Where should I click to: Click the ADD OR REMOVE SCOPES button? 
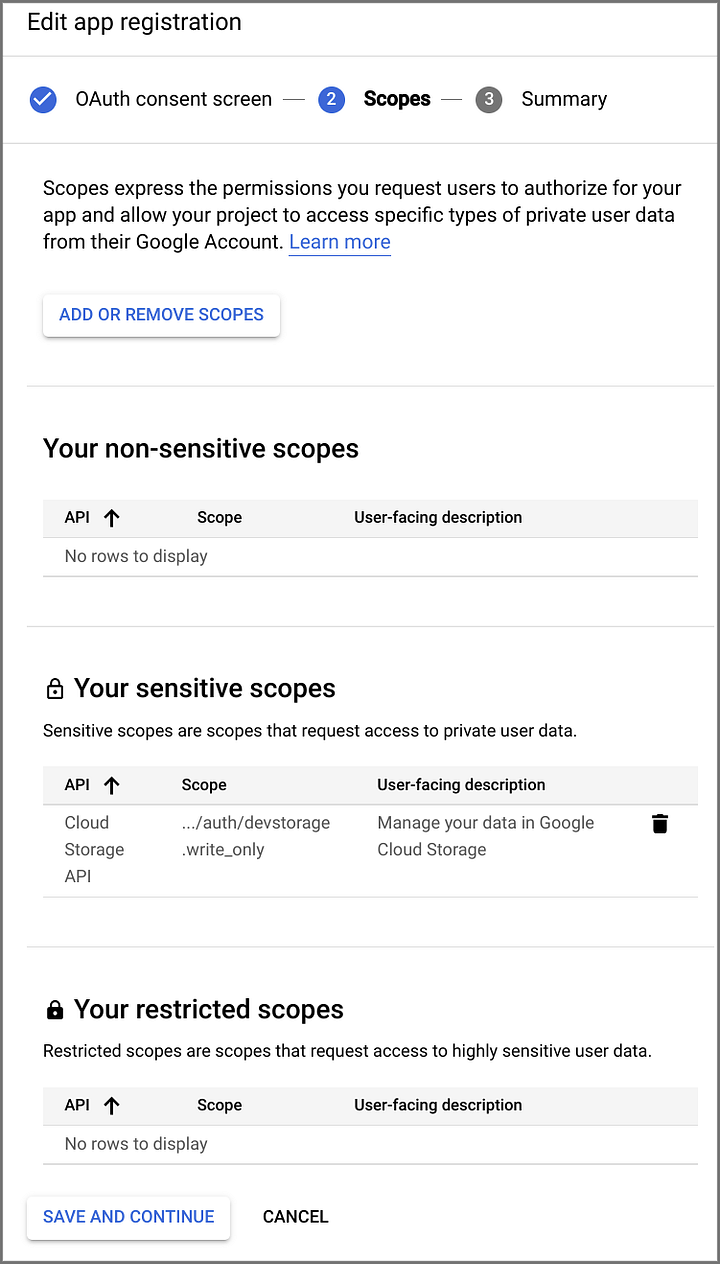[161, 314]
